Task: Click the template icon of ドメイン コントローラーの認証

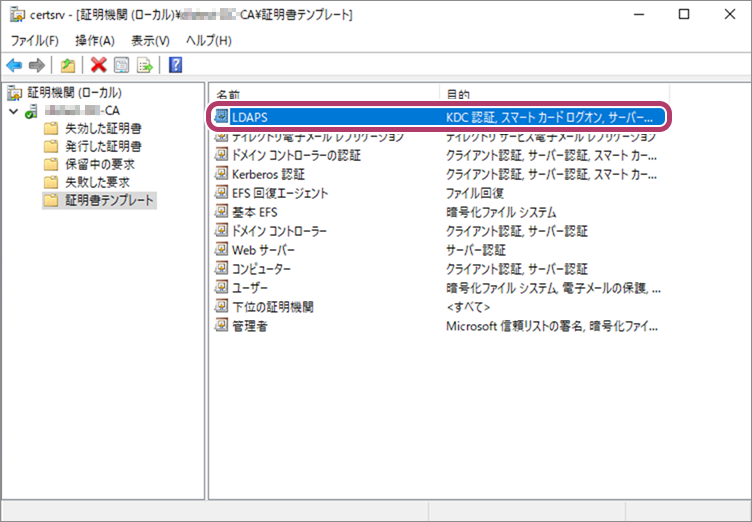Action: tap(221, 154)
